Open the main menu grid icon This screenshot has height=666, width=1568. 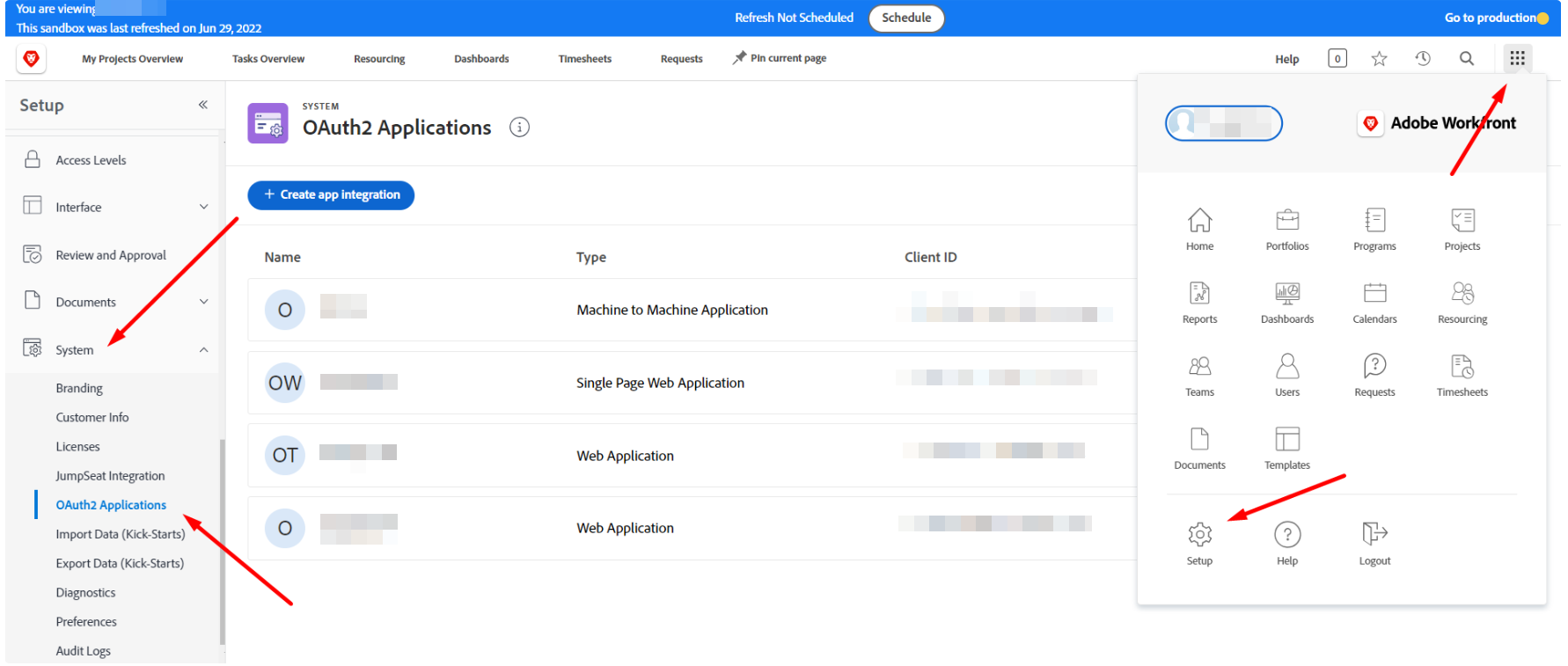(1517, 58)
